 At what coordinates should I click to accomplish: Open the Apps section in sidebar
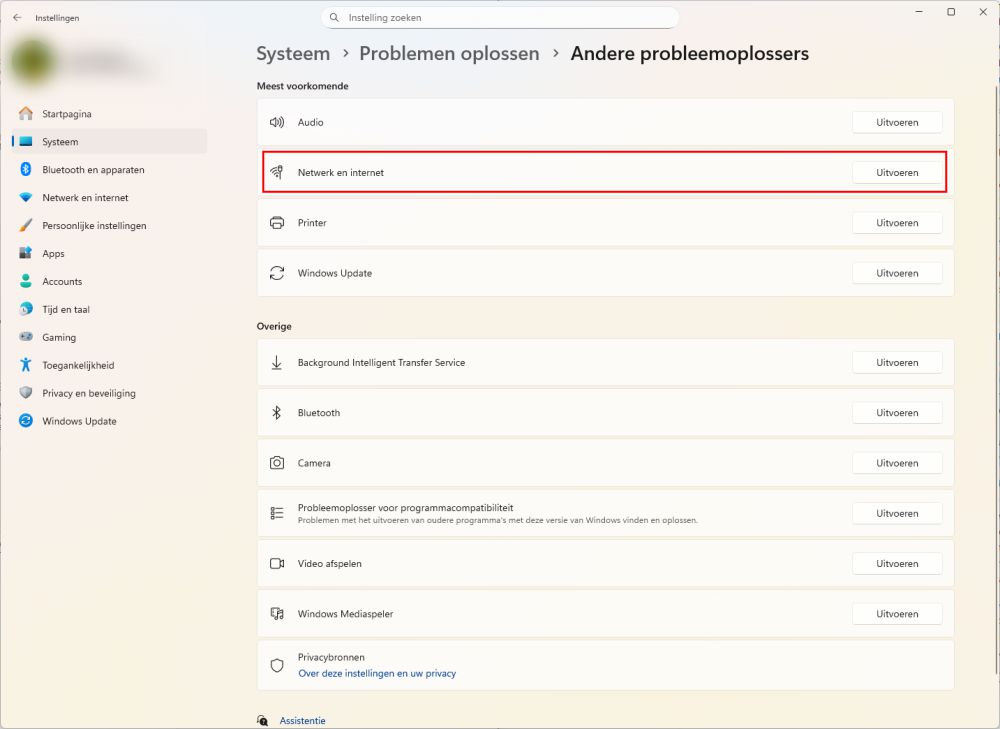point(53,254)
